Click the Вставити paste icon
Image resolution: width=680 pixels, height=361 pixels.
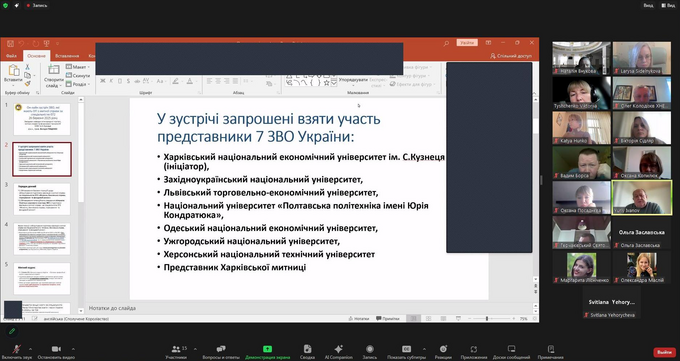coord(13,74)
